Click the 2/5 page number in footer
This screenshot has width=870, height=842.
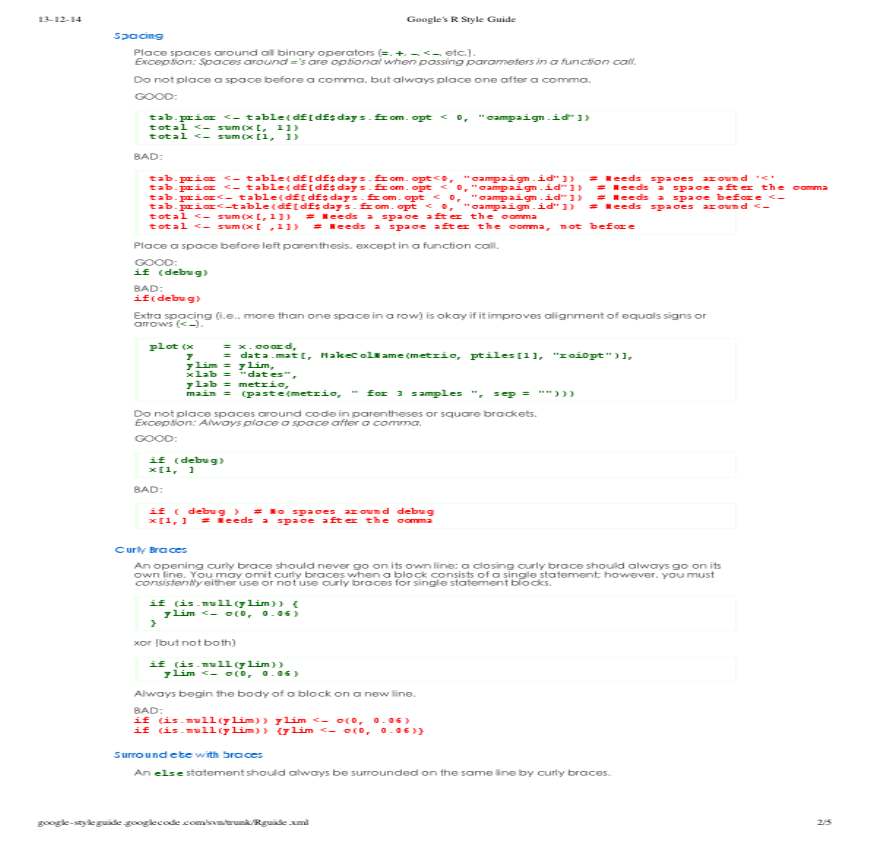tap(824, 822)
